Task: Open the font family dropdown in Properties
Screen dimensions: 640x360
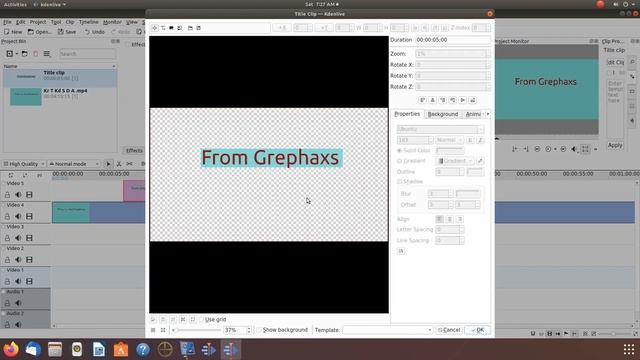Action: point(440,129)
